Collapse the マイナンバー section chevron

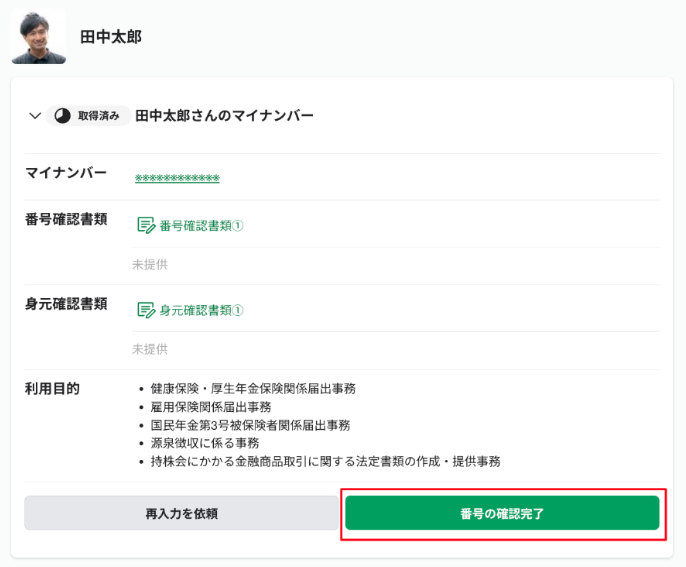35,116
